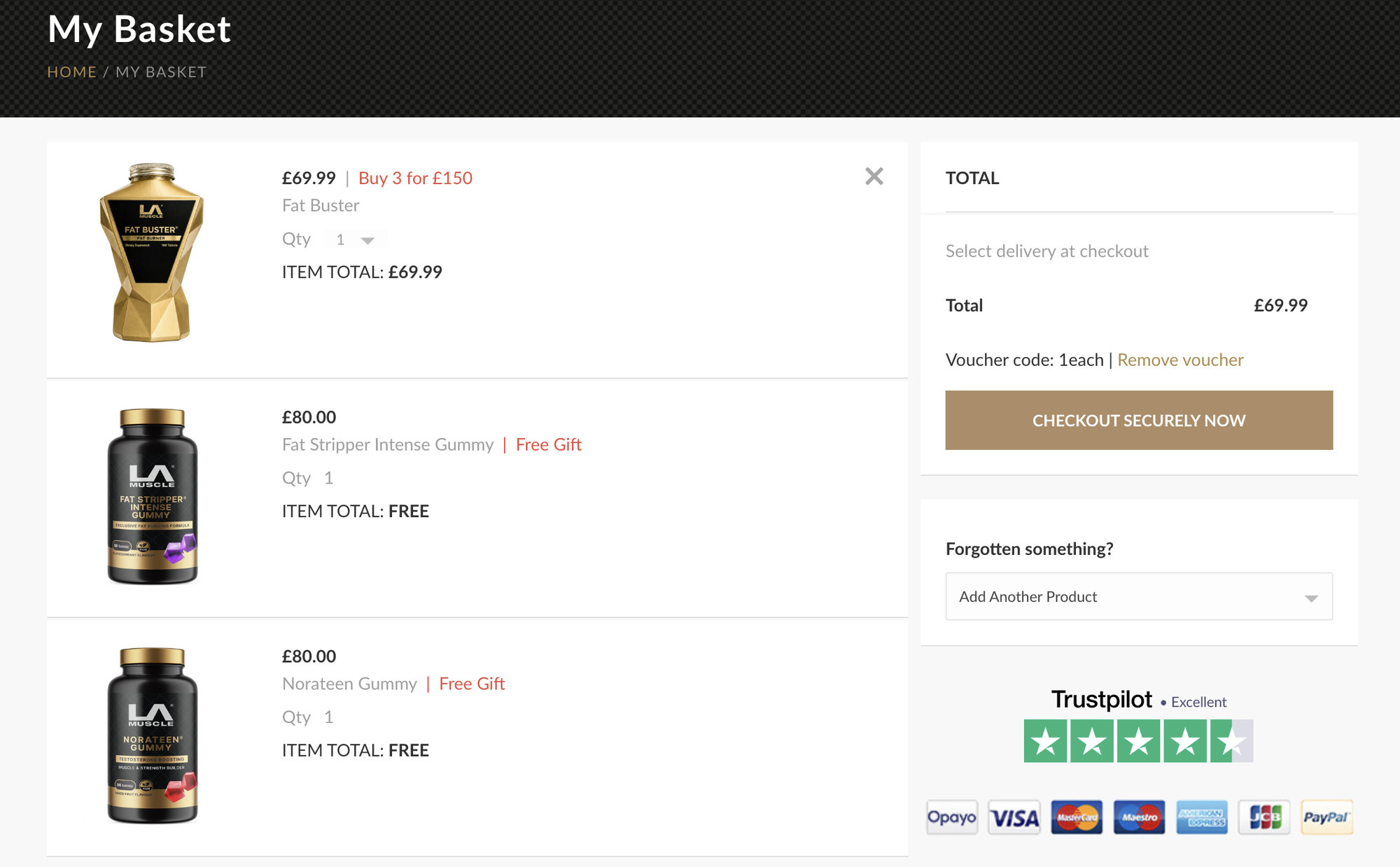Click the Fat Buster bottle image
Image resolution: width=1400 pixels, height=867 pixels.
pyautogui.click(x=151, y=252)
